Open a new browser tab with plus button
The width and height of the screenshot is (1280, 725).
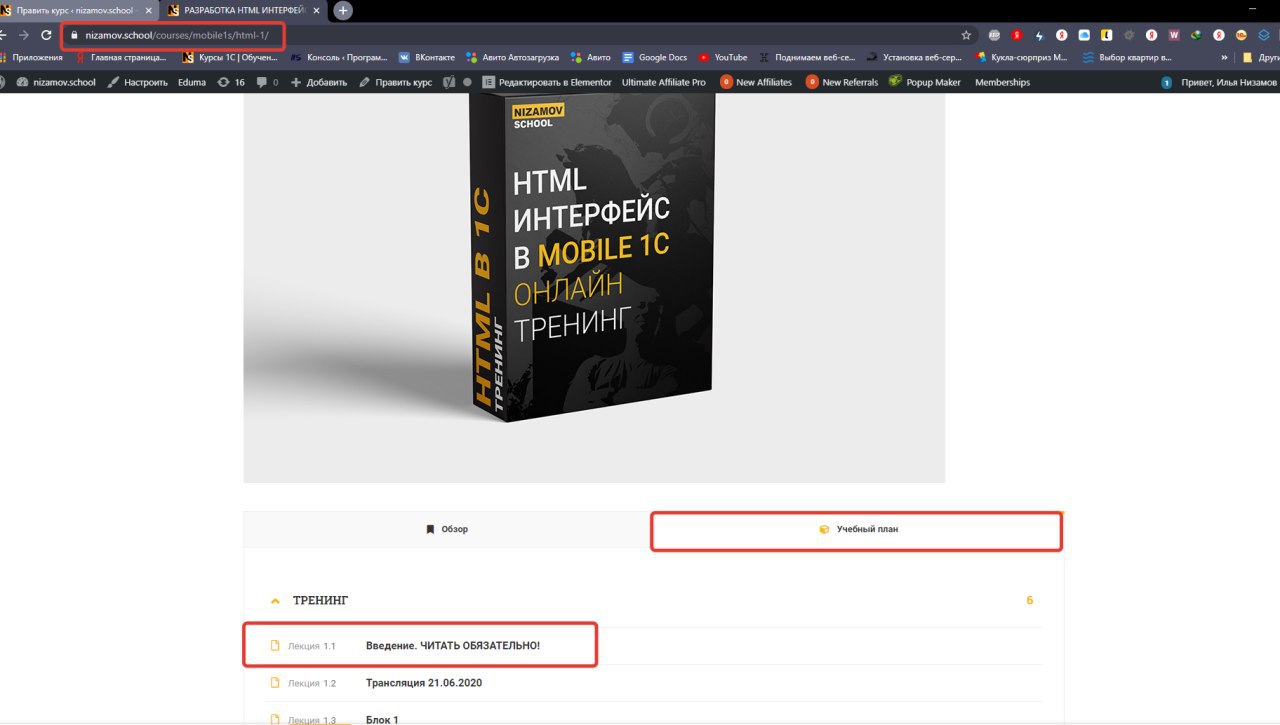tap(343, 10)
